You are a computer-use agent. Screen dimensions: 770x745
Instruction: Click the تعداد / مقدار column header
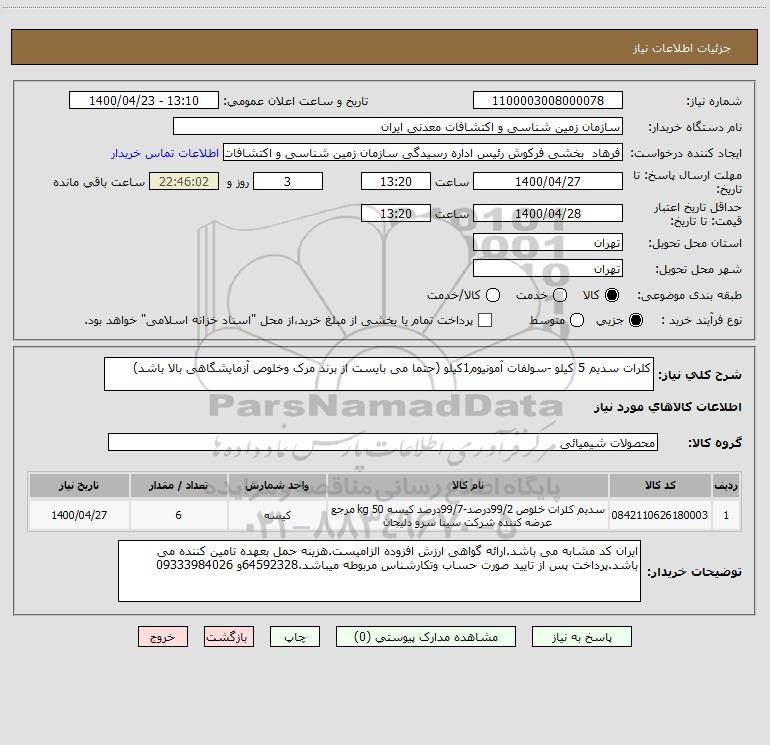click(178, 485)
